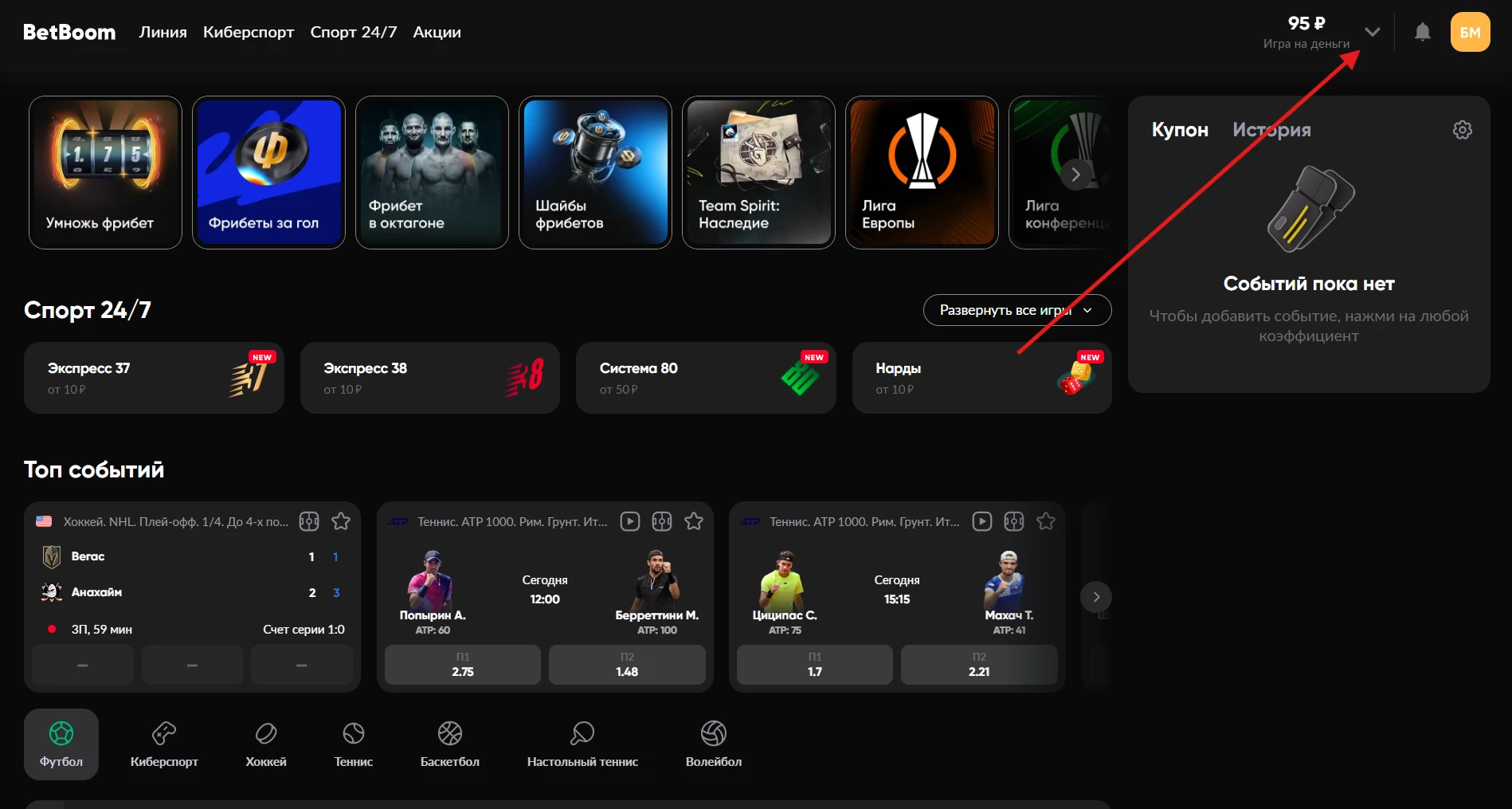
Task: Open statistics icon for Вегас hockey match
Action: [x=309, y=521]
